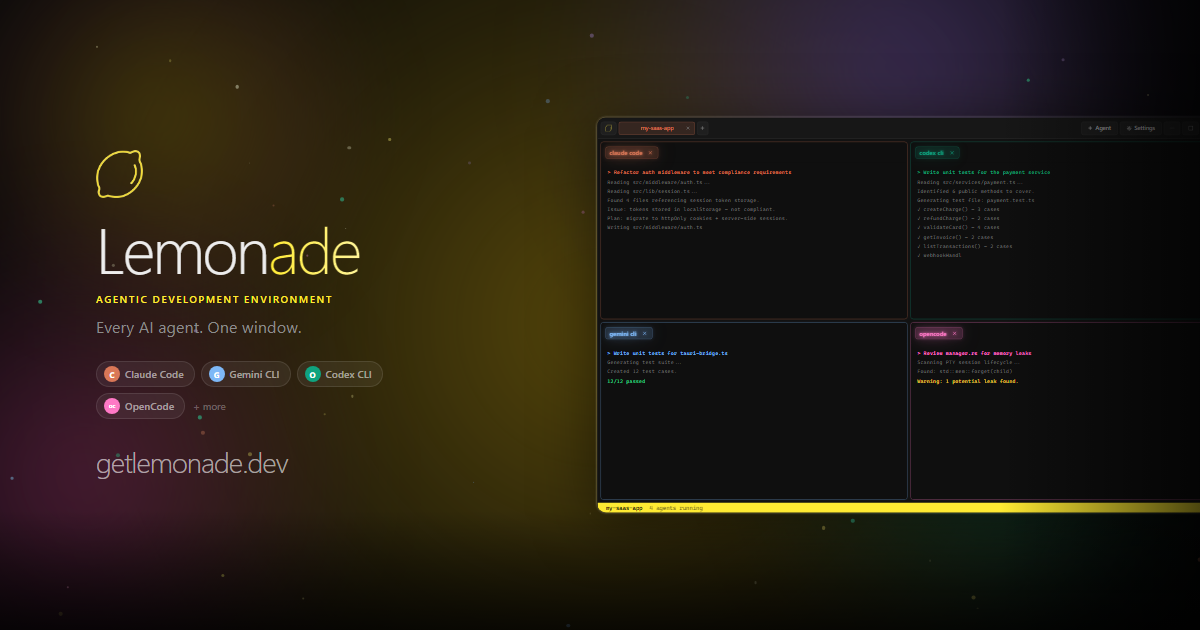Click 'Writing src/middleware/auth.ts' line
The height and width of the screenshot is (630, 1200).
[655, 227]
